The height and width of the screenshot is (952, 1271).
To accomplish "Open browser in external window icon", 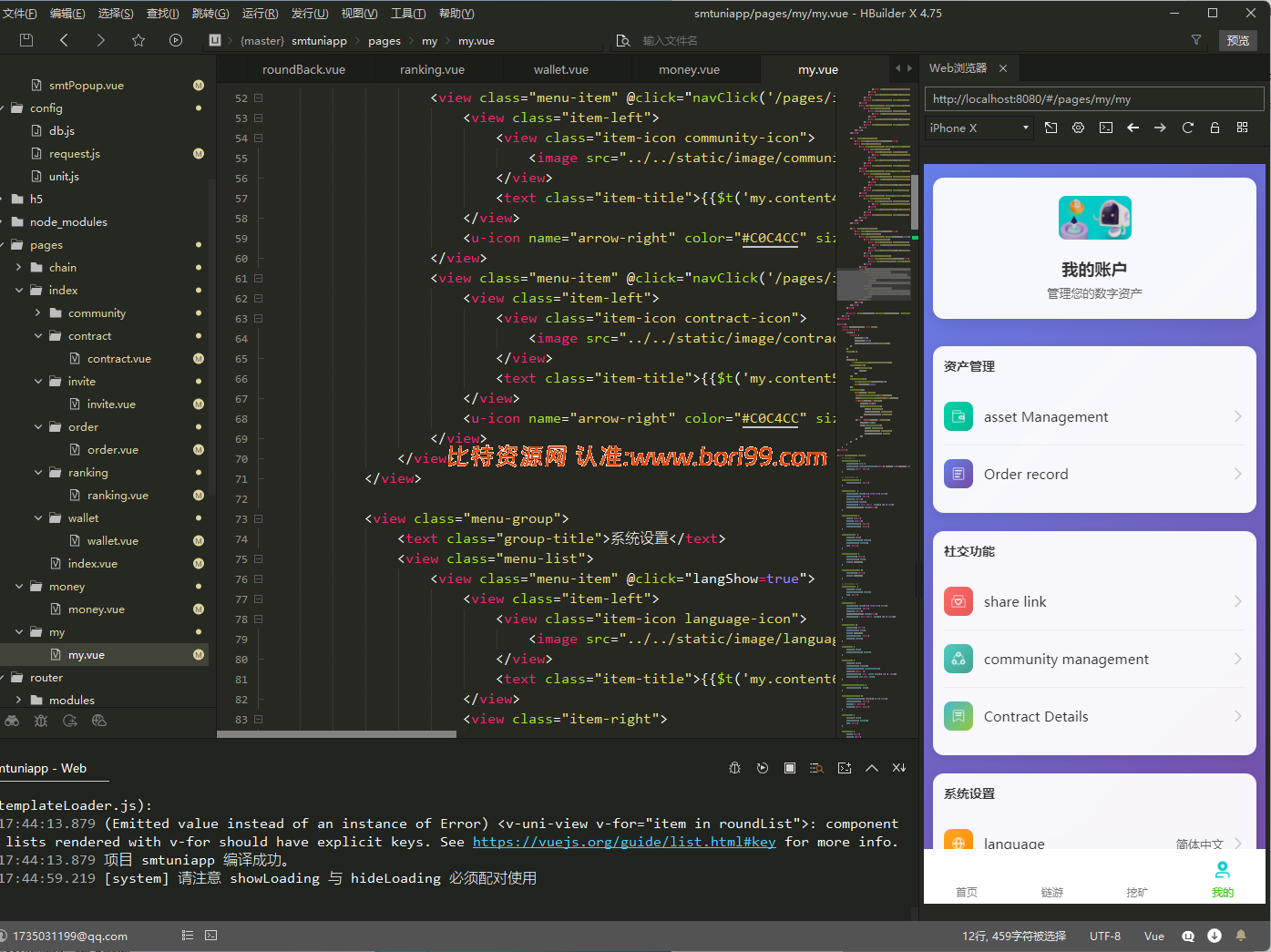I will tap(1051, 128).
